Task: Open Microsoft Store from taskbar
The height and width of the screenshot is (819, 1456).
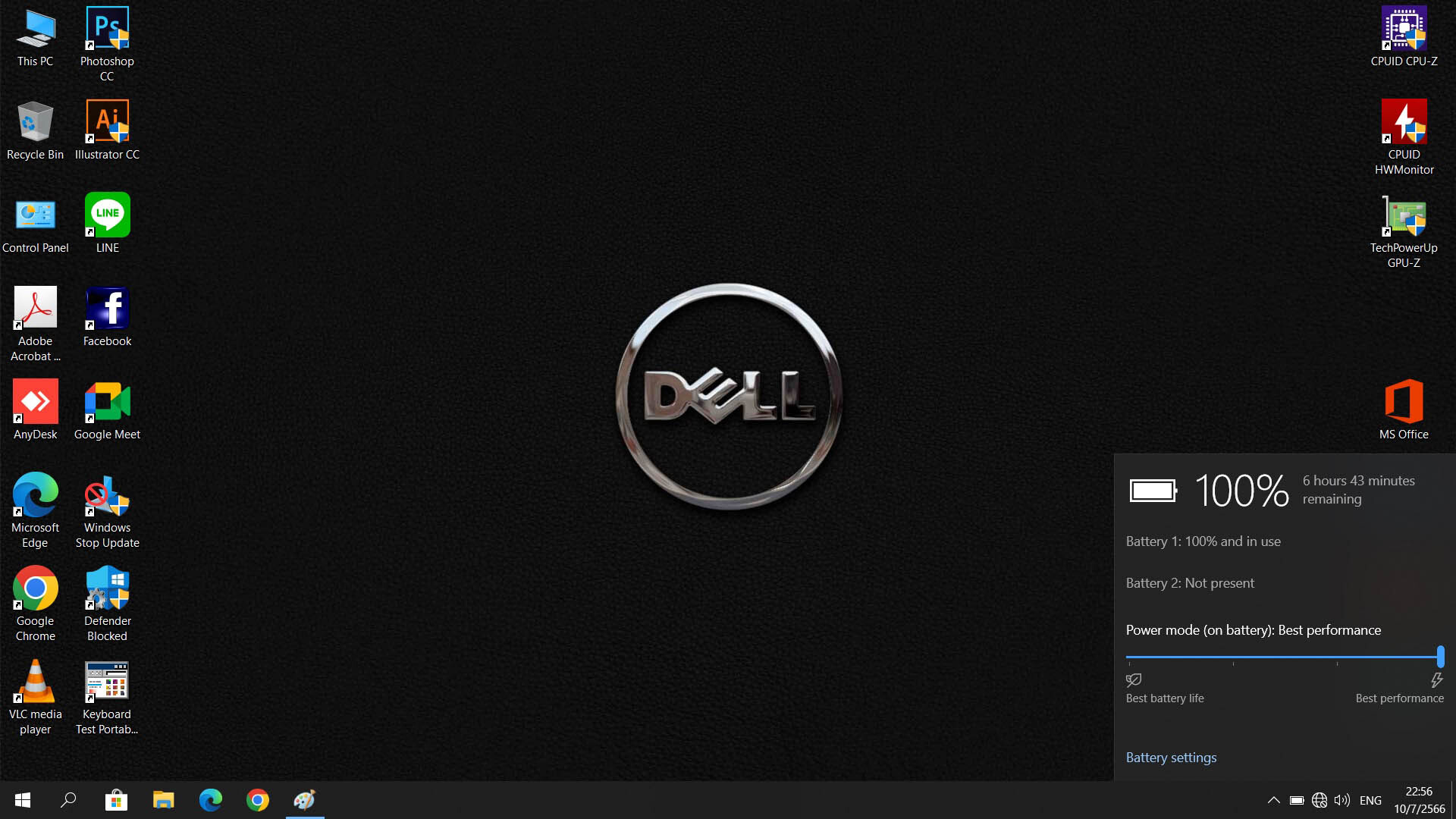Action: pos(116,800)
